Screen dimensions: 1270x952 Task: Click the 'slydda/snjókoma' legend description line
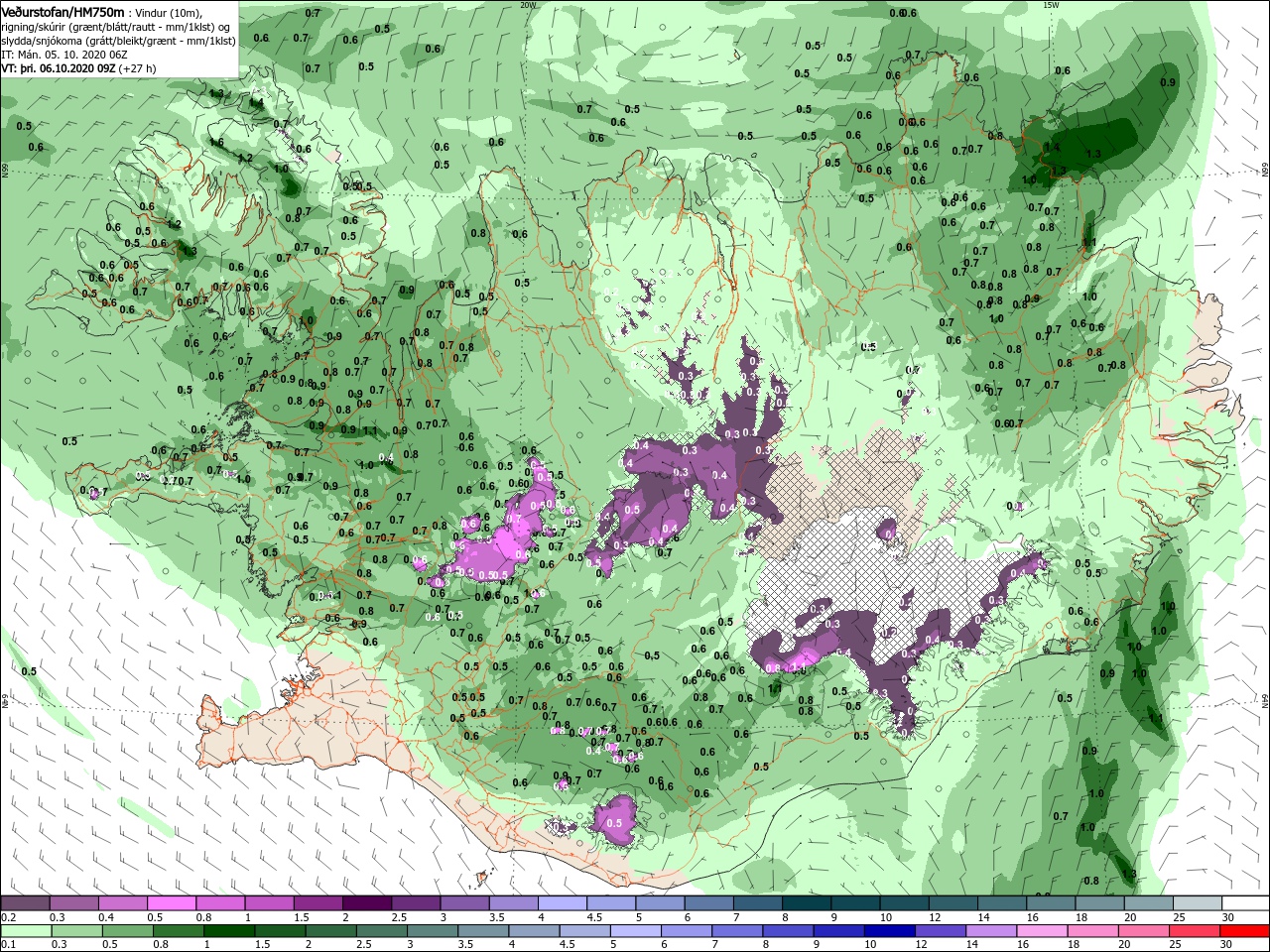pos(118,41)
